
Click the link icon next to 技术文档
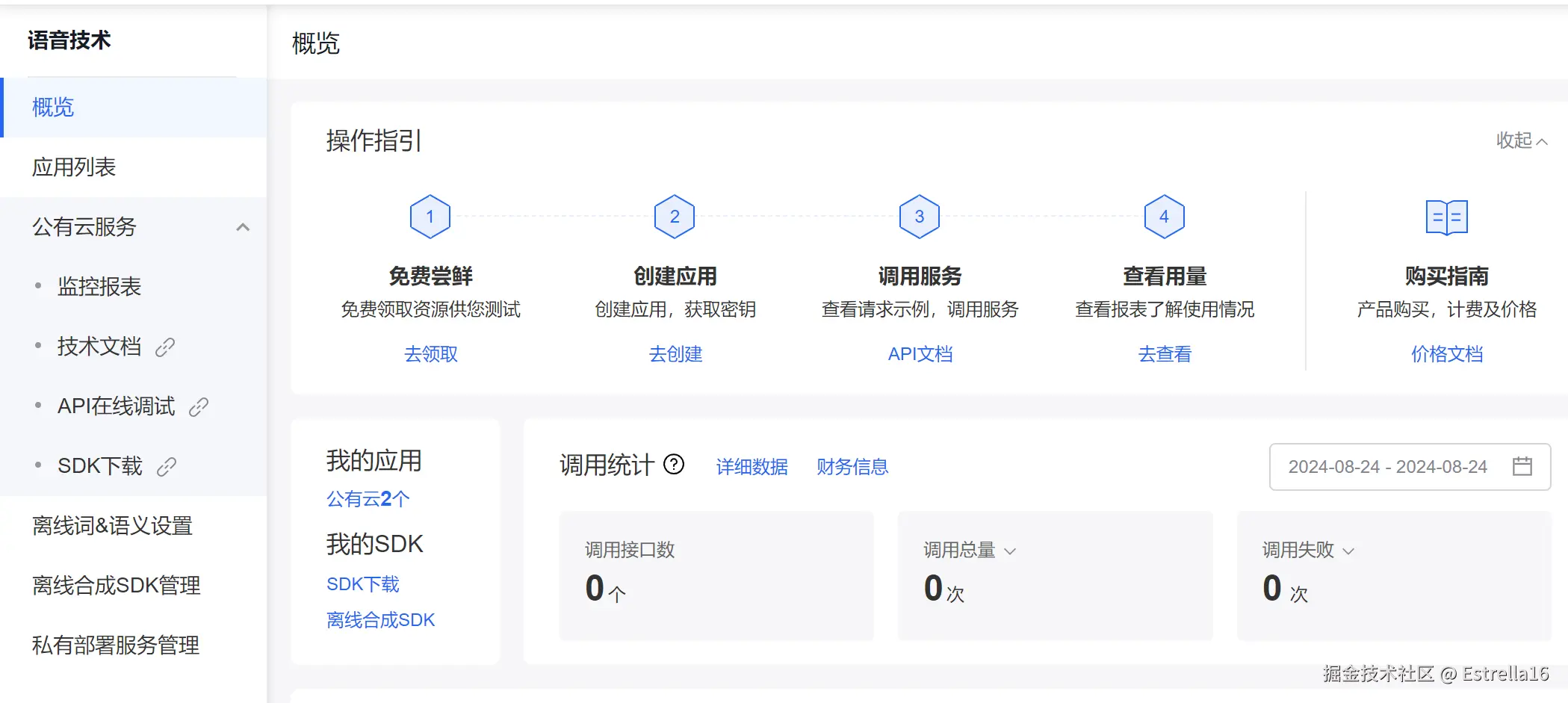(x=165, y=347)
